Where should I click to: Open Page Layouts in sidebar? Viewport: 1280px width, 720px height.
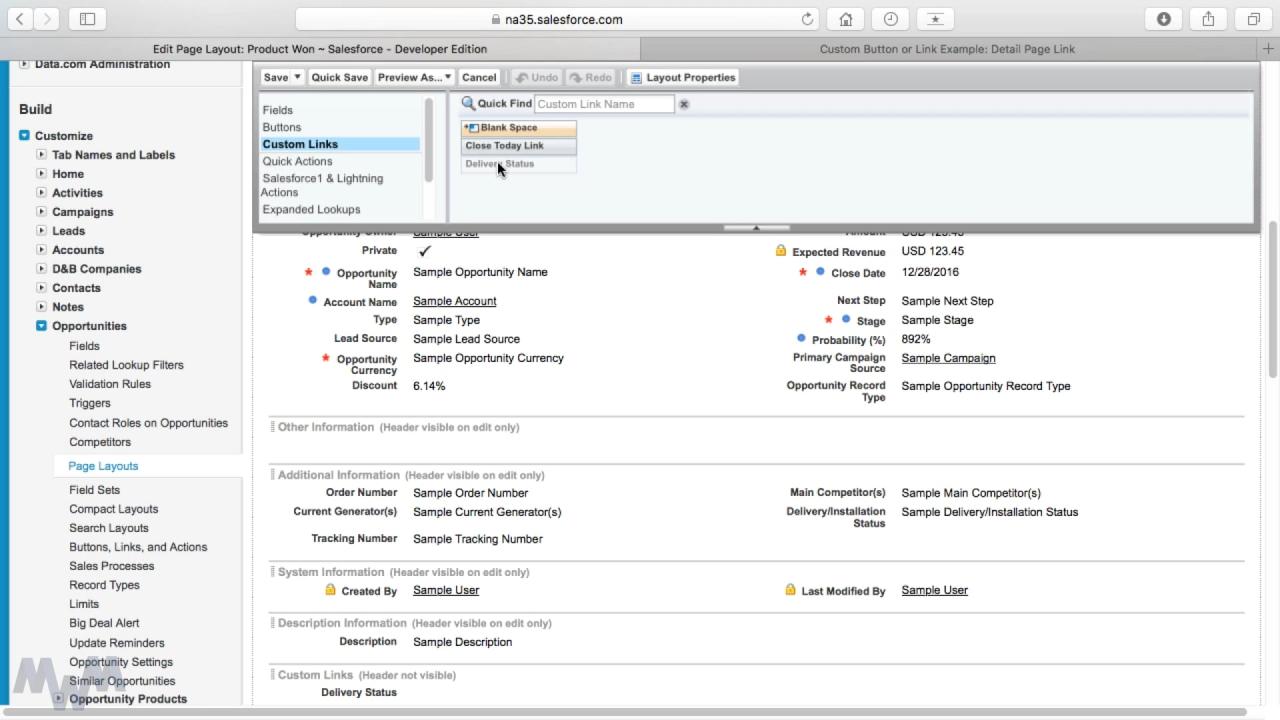tap(103, 466)
